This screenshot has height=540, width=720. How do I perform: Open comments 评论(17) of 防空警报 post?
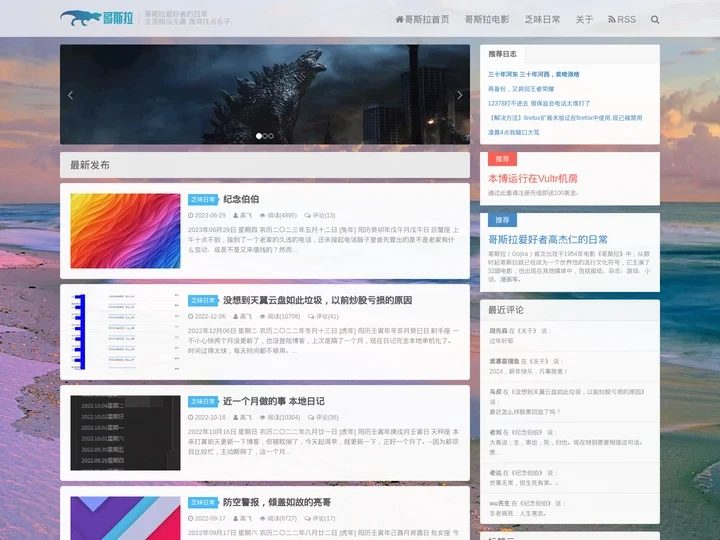(x=320, y=518)
